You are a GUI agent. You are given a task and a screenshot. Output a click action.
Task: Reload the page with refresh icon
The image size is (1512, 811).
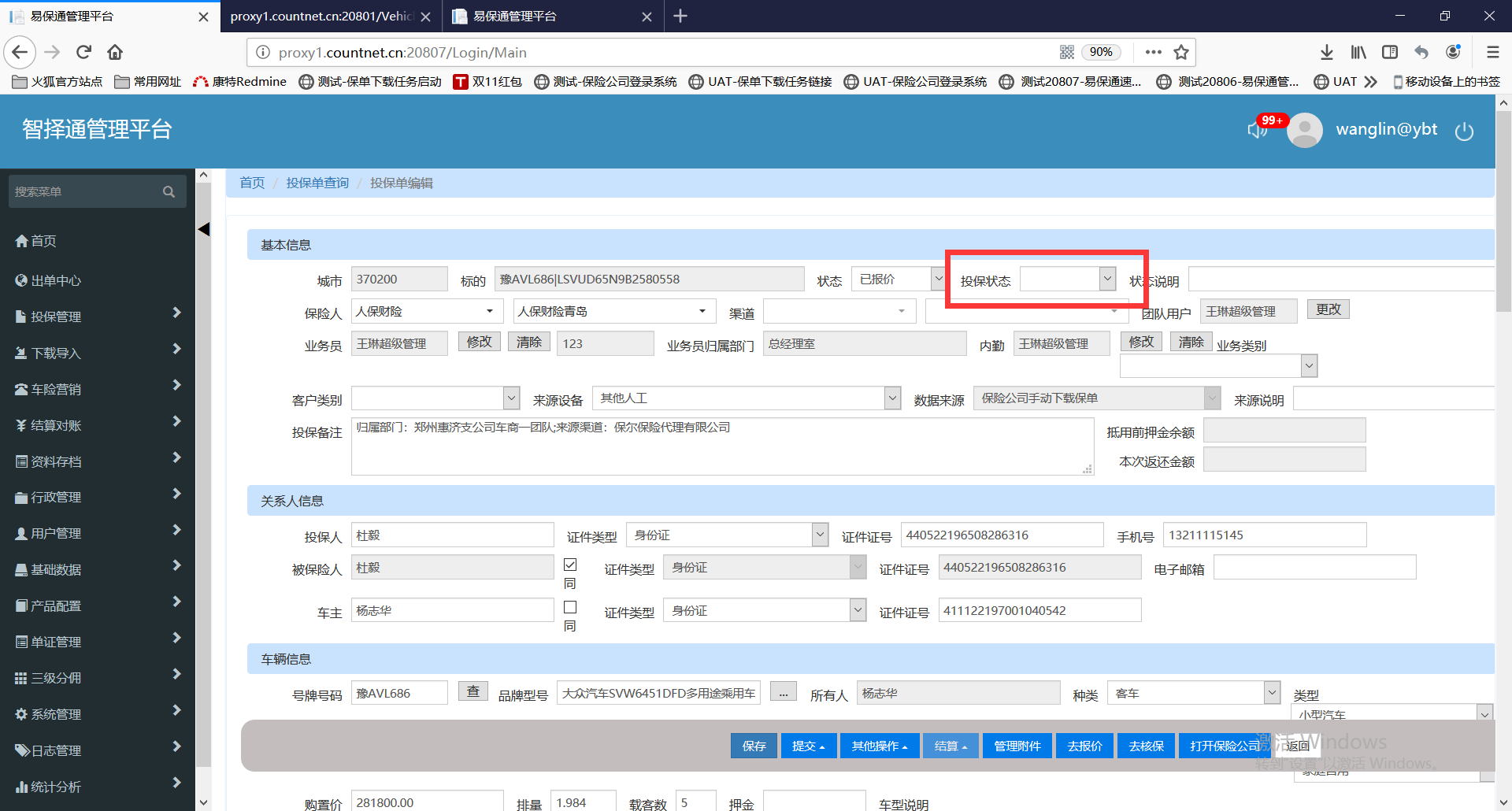(83, 52)
